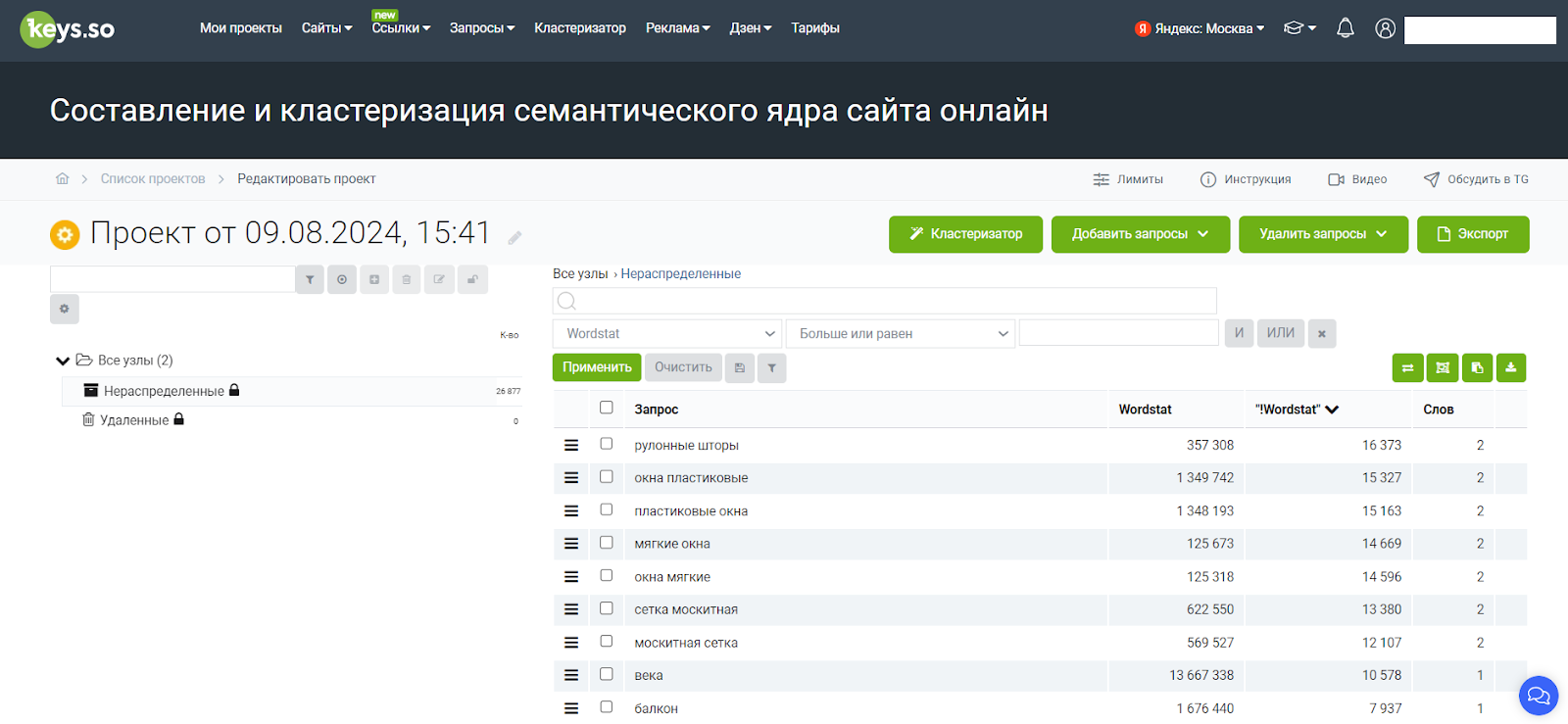
Task: Click the Очистить filter button
Action: pos(683,367)
